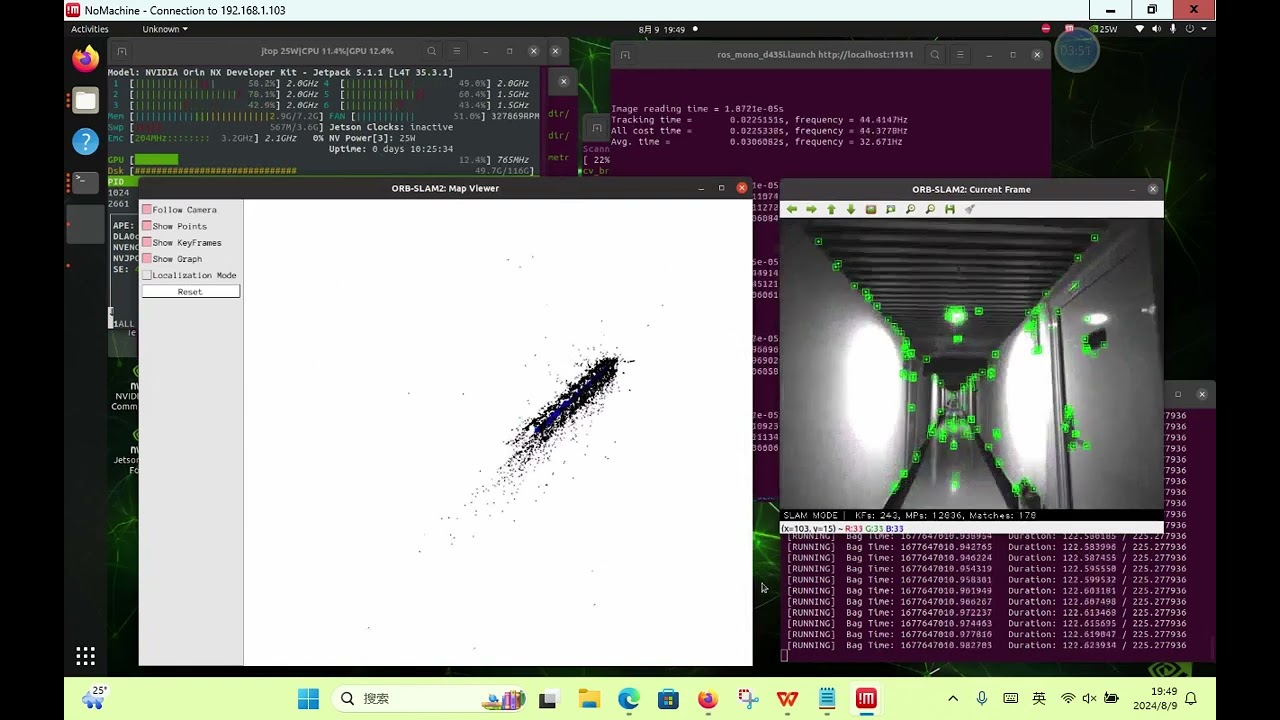
Task: Click the ORB-SLAM2: Map Viewer title bar
Action: point(445,188)
